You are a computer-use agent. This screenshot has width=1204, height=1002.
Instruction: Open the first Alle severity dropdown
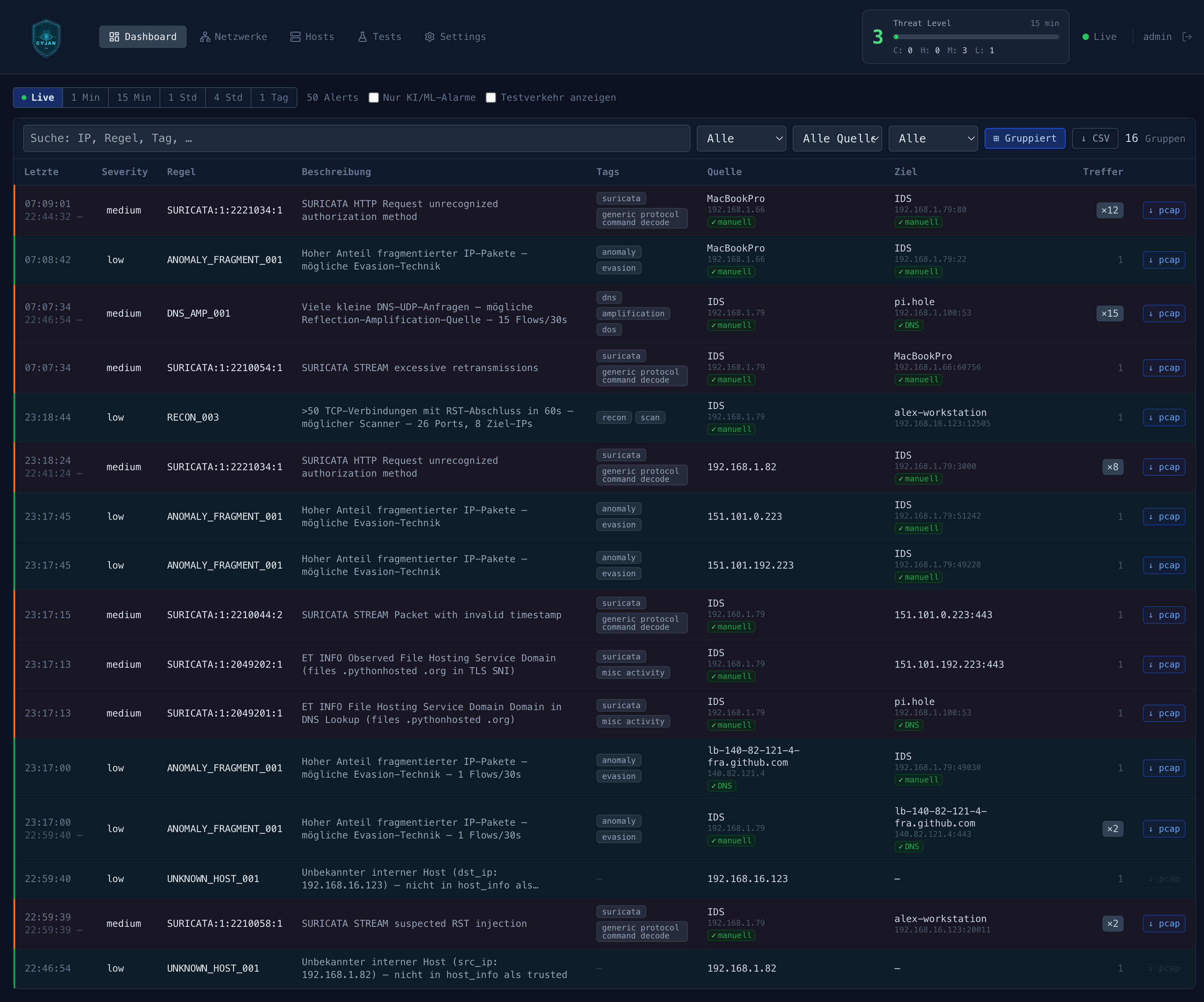click(742, 138)
